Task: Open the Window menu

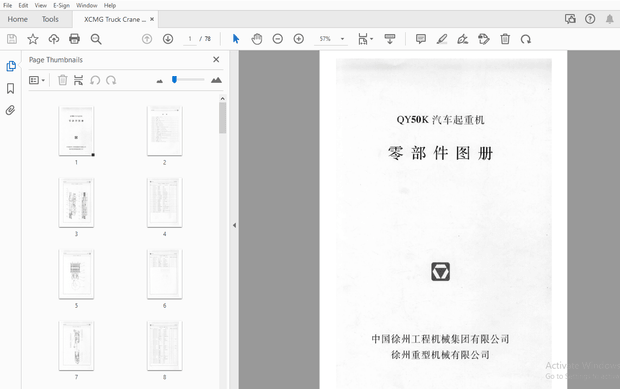Action: click(87, 6)
